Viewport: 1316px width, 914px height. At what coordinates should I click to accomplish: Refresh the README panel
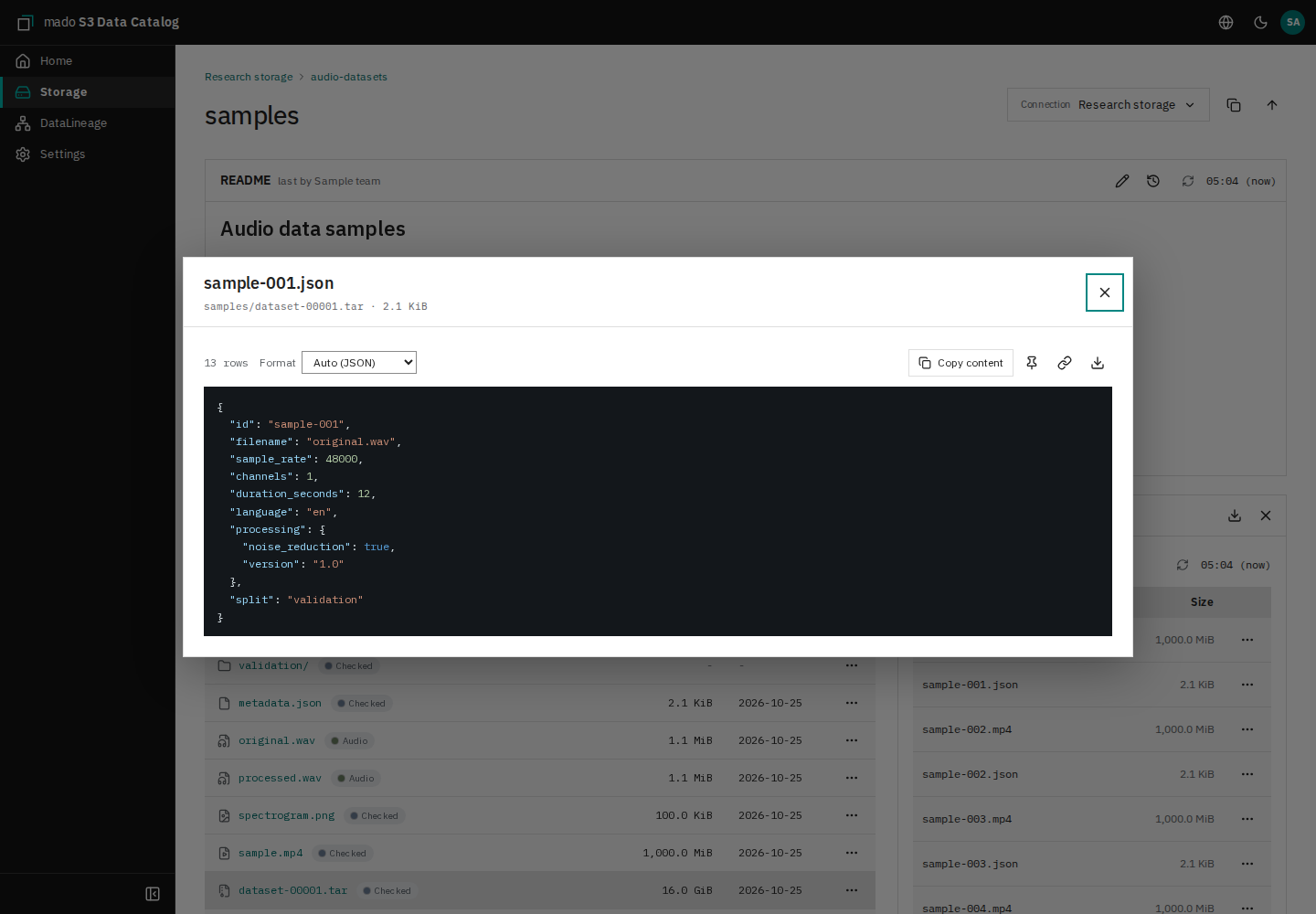[x=1188, y=181]
